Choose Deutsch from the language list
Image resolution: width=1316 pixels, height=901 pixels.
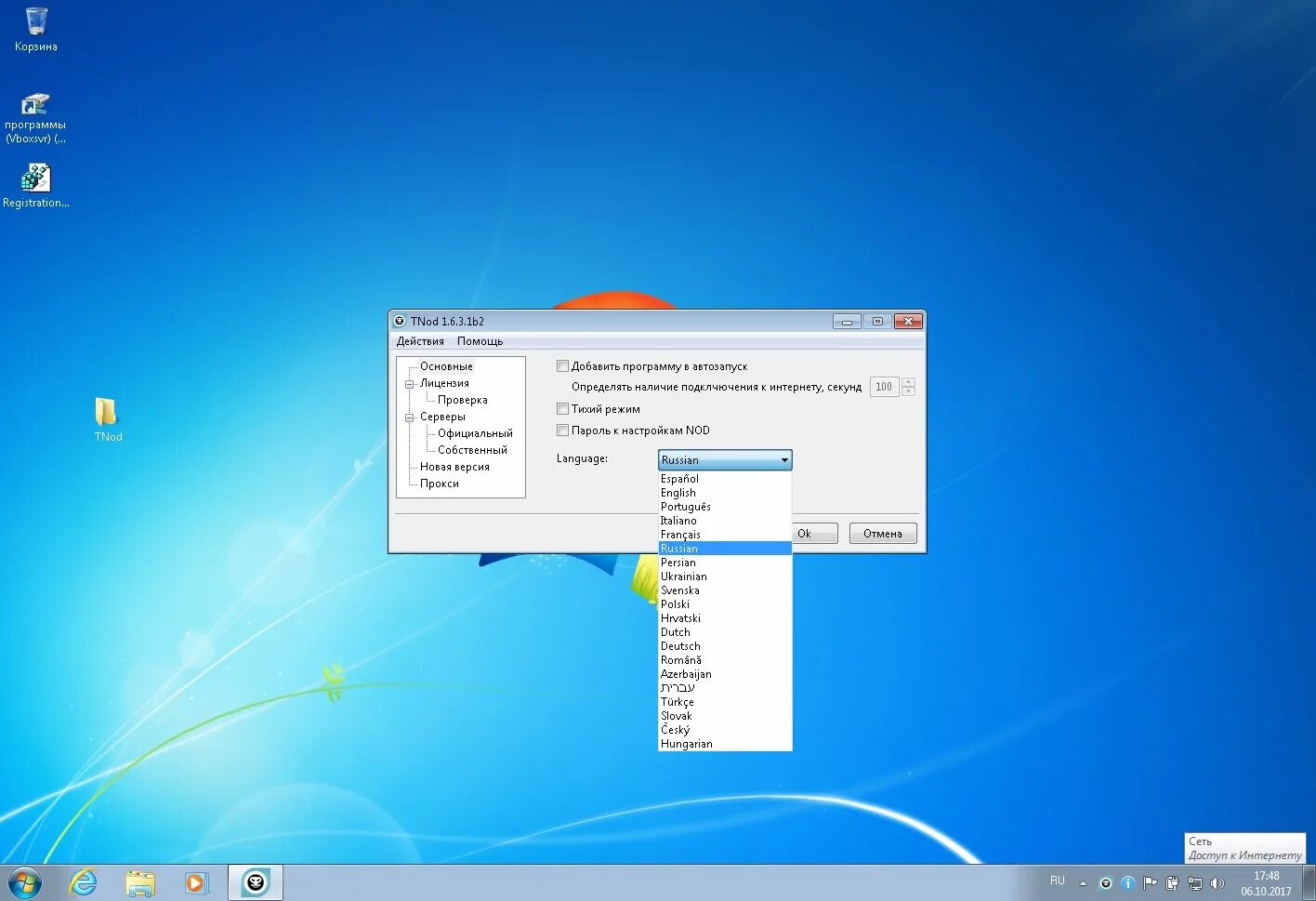click(x=725, y=646)
